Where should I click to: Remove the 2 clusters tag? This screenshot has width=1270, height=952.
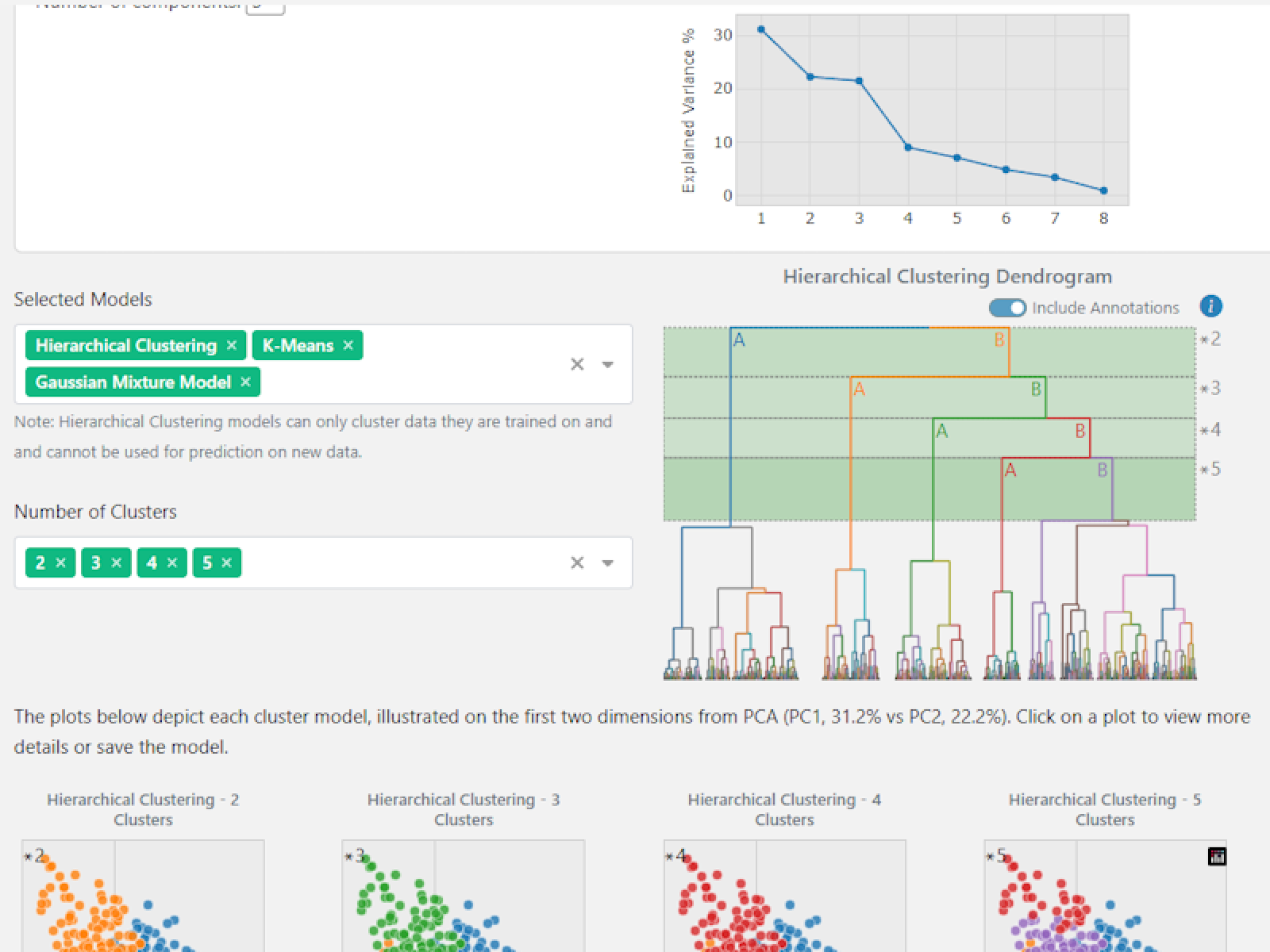coord(61,562)
